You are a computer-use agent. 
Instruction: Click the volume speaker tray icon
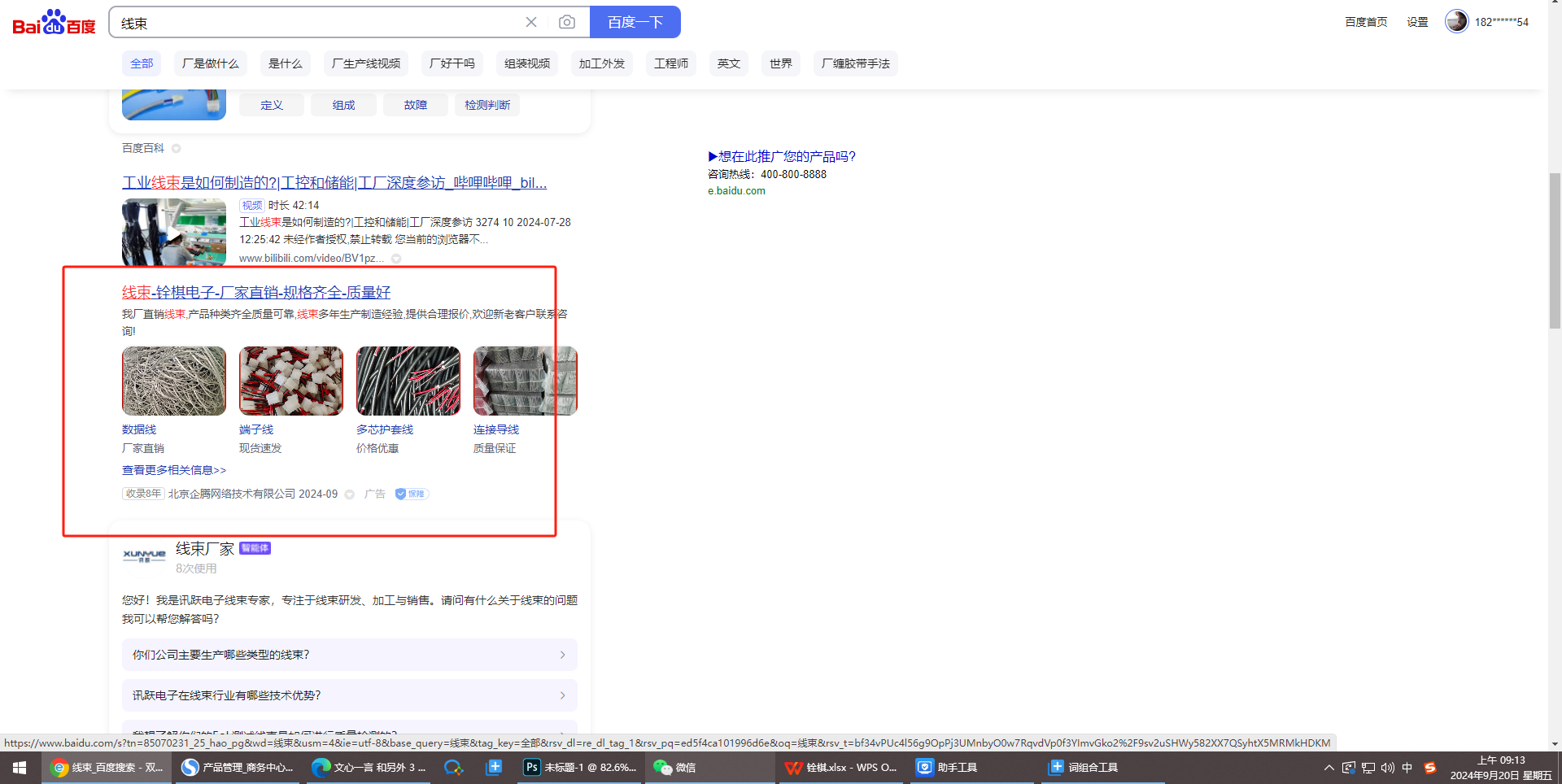pos(1388,768)
